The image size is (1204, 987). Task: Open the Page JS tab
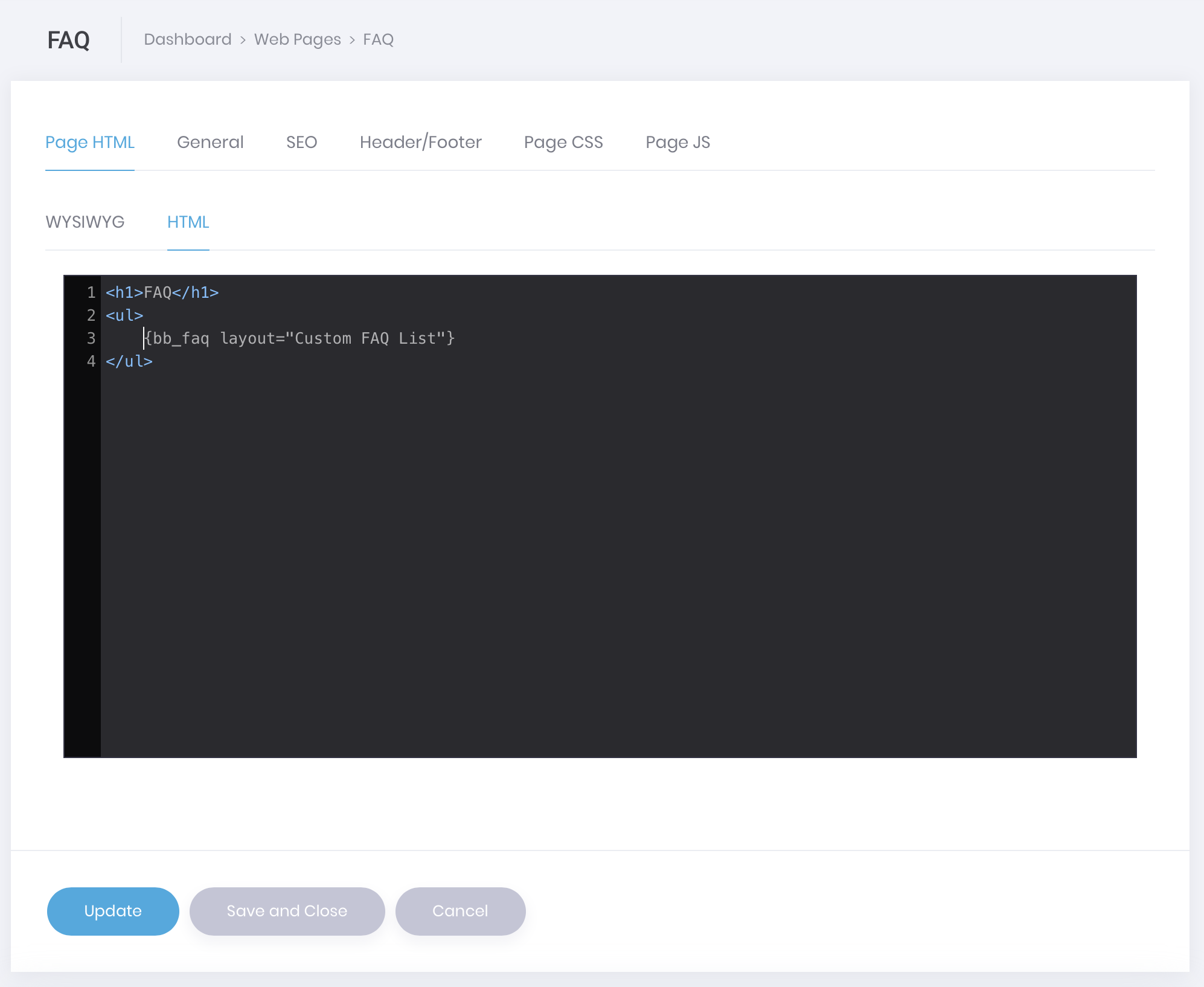pos(677,143)
